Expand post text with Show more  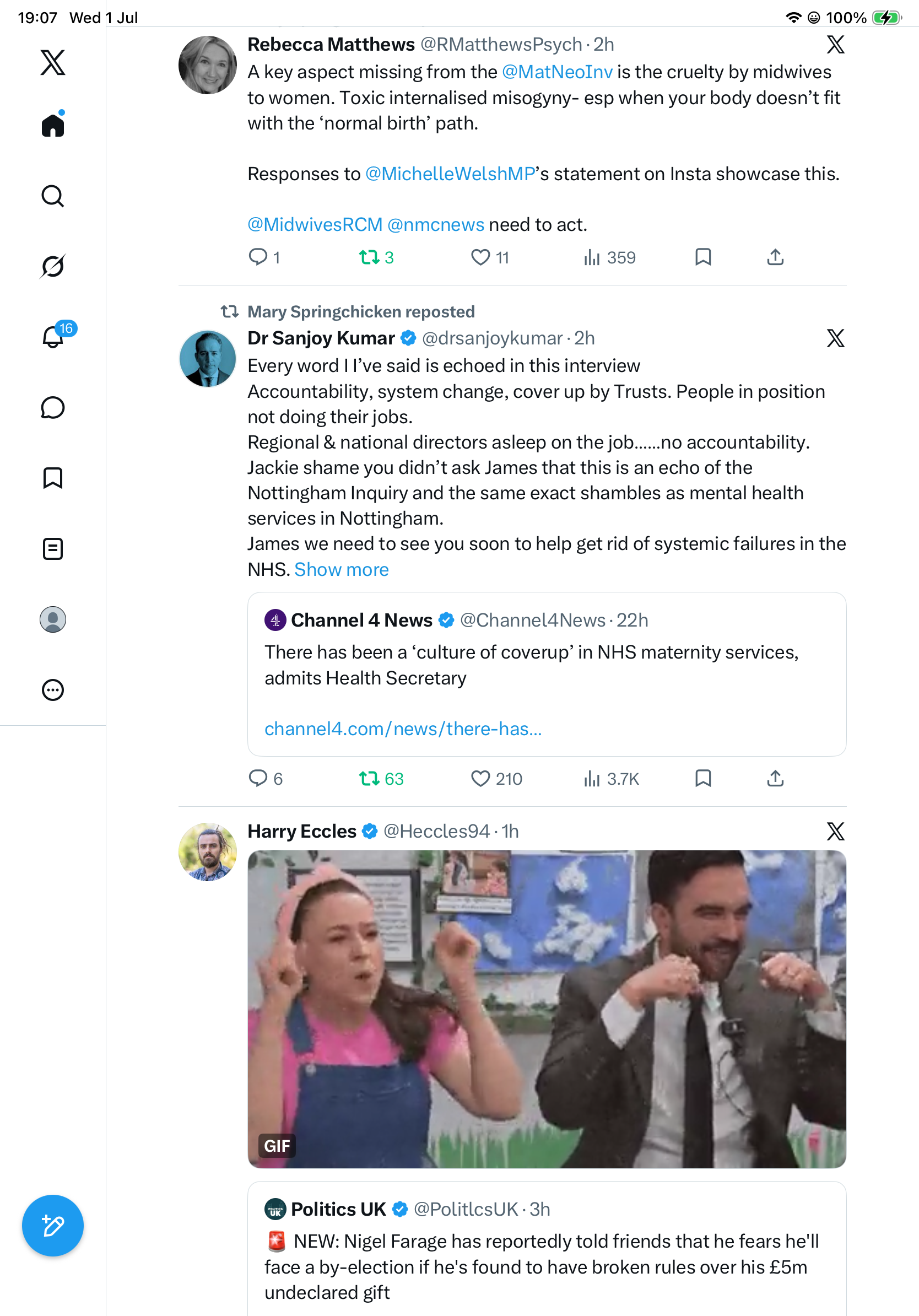click(x=342, y=569)
